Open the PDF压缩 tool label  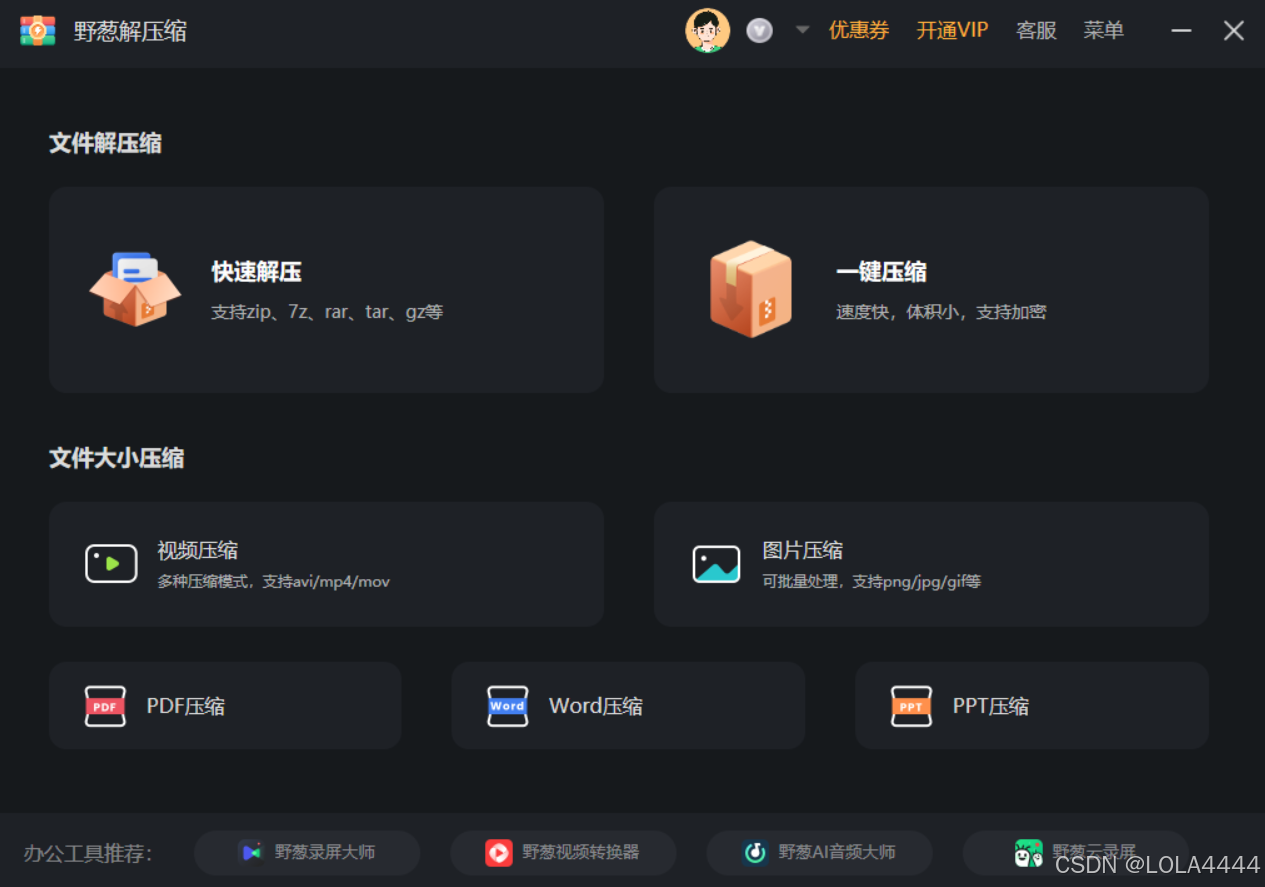[186, 706]
